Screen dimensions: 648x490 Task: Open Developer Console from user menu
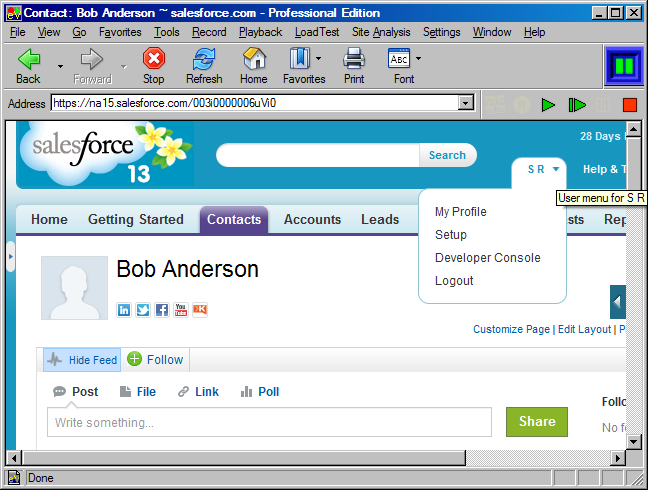tap(488, 258)
